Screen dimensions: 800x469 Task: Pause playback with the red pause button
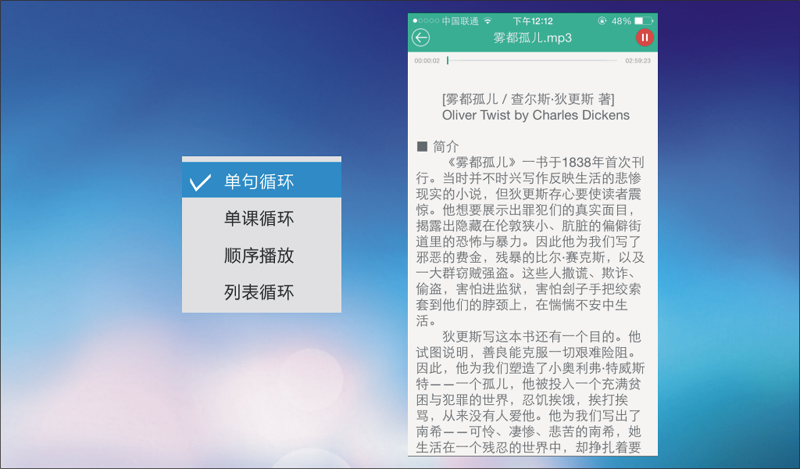coord(644,38)
